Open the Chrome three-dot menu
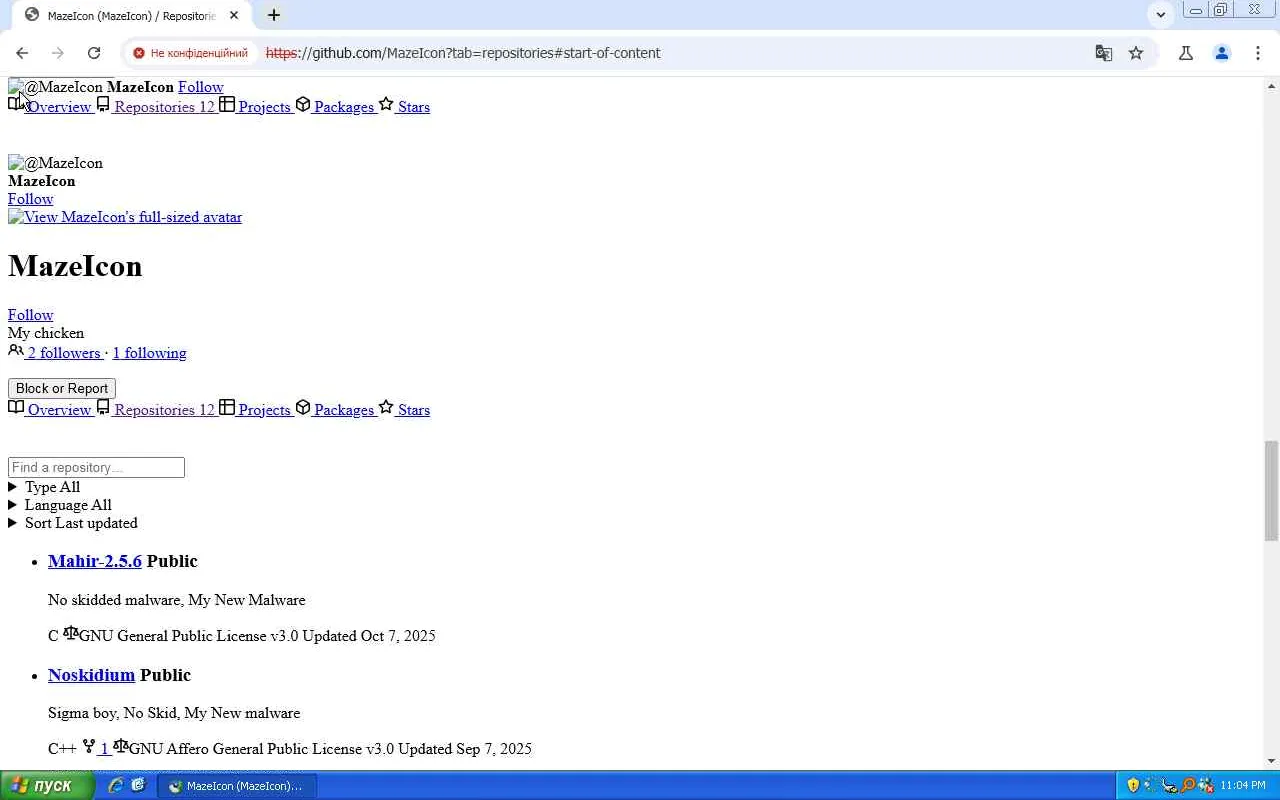The width and height of the screenshot is (1280, 800). click(1258, 53)
